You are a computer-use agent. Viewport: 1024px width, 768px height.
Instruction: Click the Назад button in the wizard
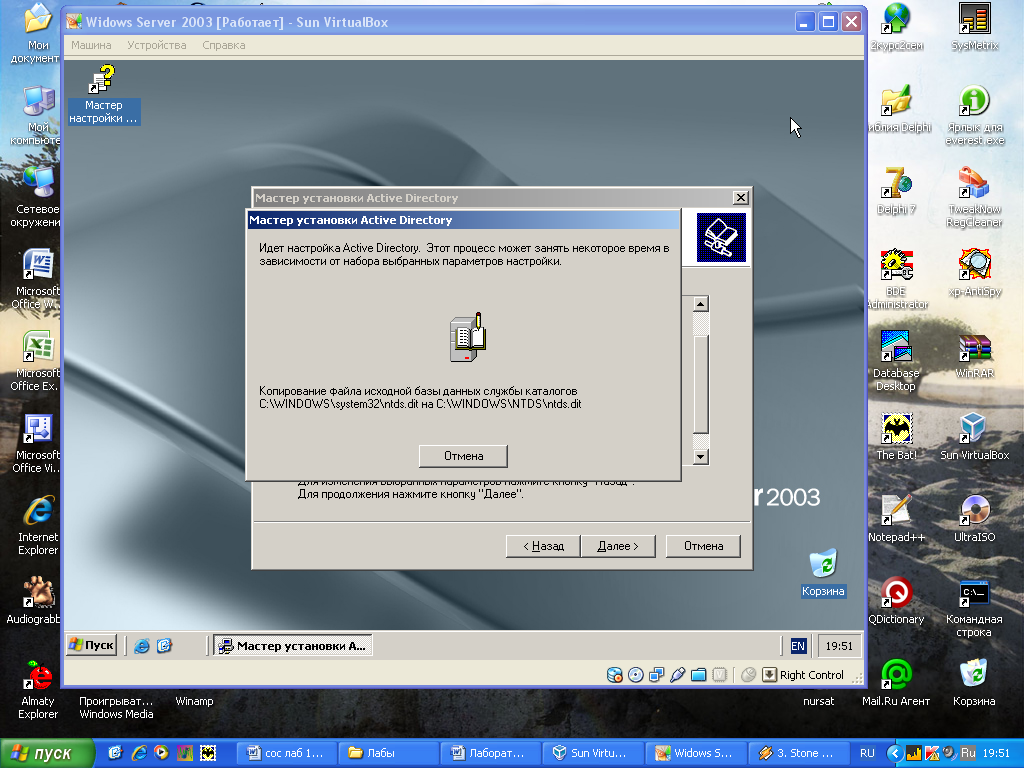pyautogui.click(x=543, y=546)
